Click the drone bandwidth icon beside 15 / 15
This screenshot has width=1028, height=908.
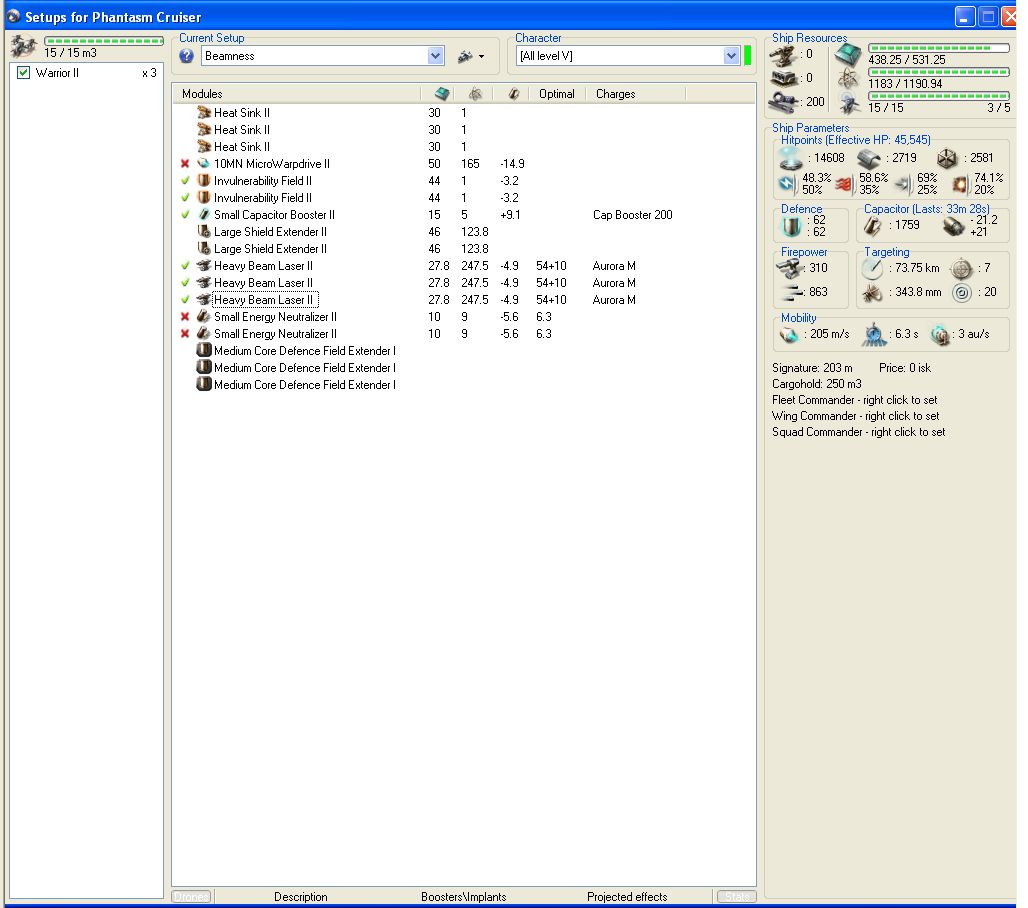[850, 103]
